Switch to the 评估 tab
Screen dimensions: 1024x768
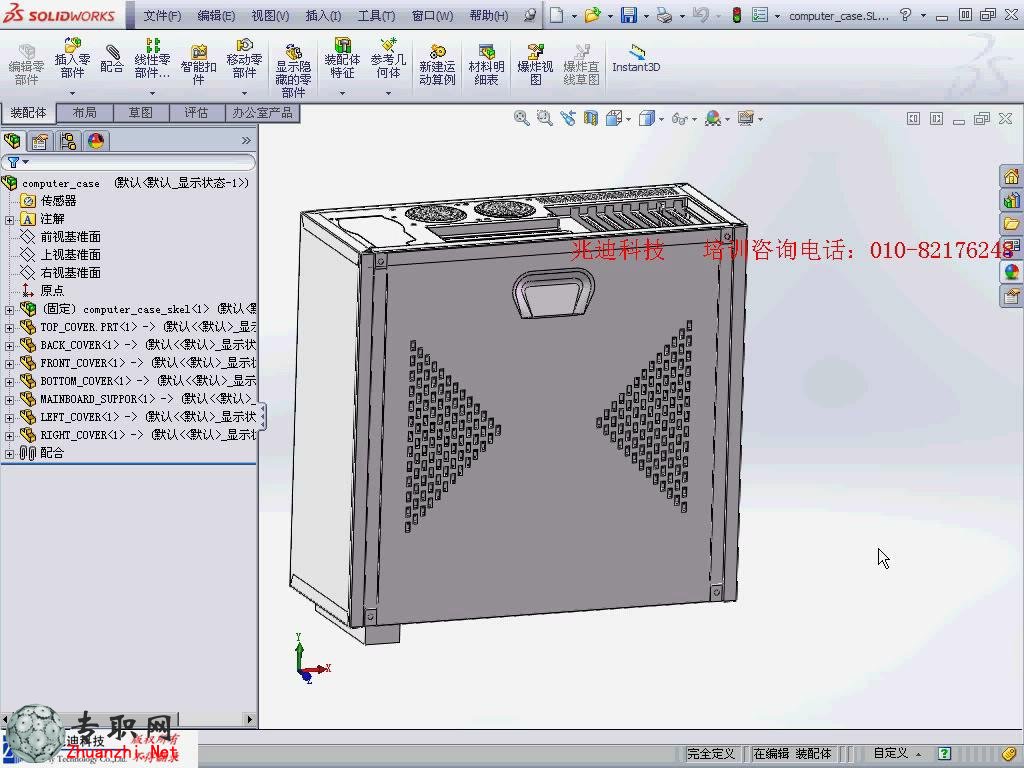[x=196, y=112]
